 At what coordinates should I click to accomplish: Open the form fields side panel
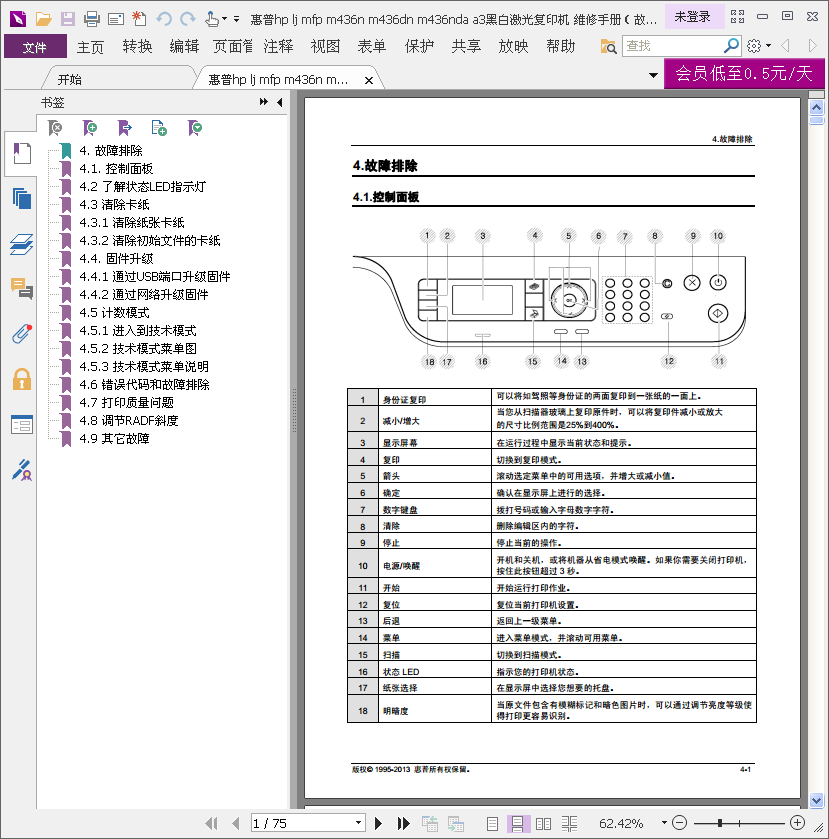click(22, 425)
